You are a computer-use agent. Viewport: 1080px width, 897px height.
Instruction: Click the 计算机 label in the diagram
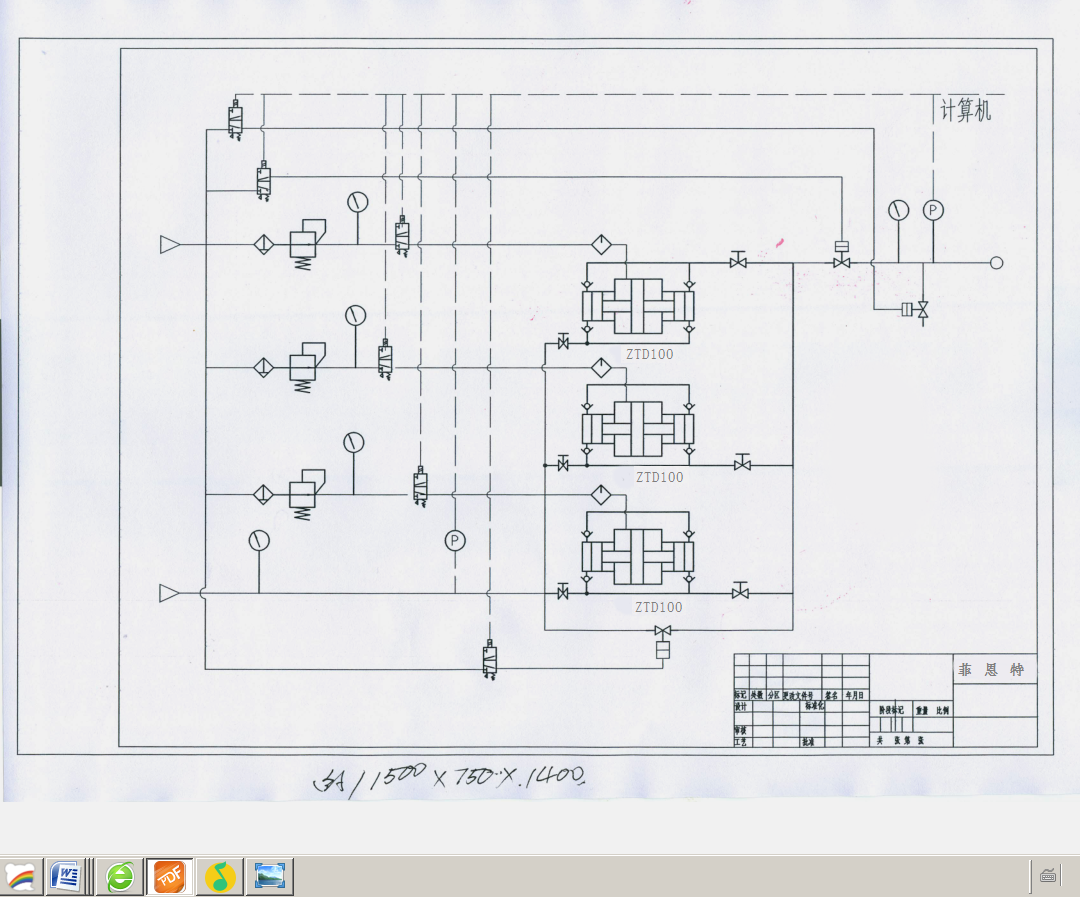965,111
